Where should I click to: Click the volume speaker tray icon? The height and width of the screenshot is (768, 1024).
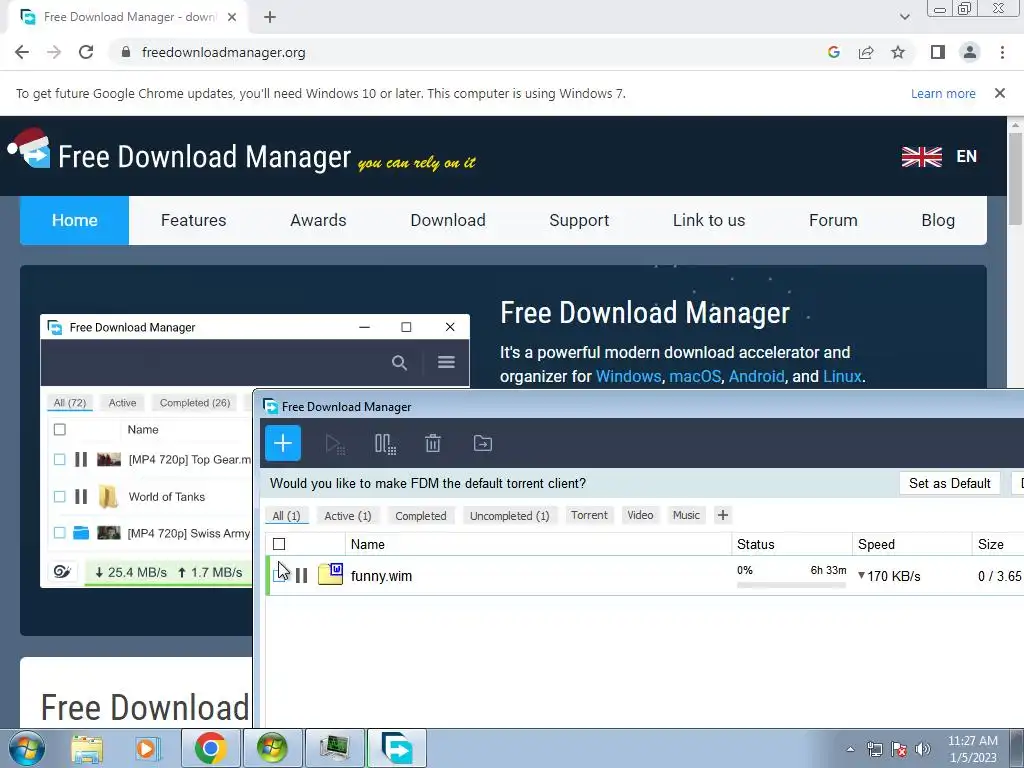pos(923,749)
